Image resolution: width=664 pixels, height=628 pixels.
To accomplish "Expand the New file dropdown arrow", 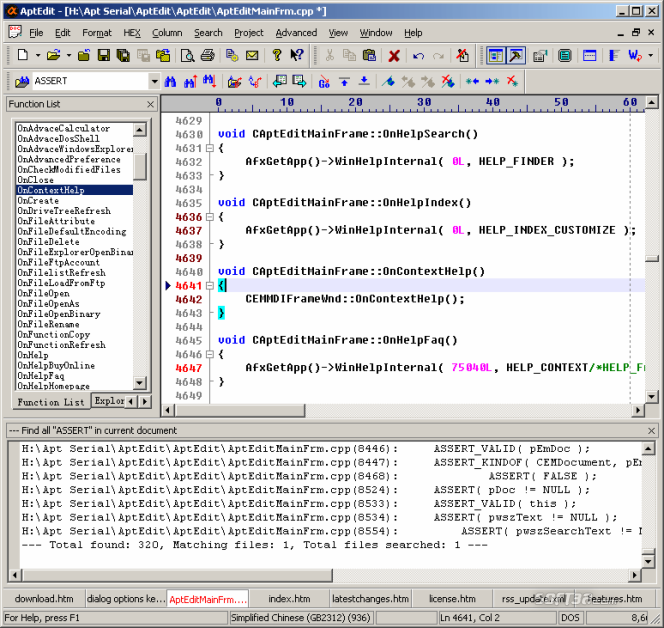I will [x=36, y=56].
